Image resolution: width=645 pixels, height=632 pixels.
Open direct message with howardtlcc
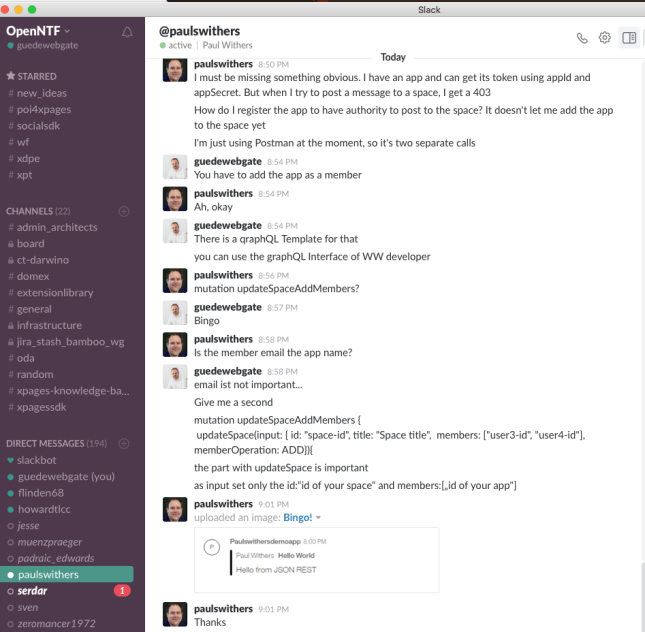39,509
